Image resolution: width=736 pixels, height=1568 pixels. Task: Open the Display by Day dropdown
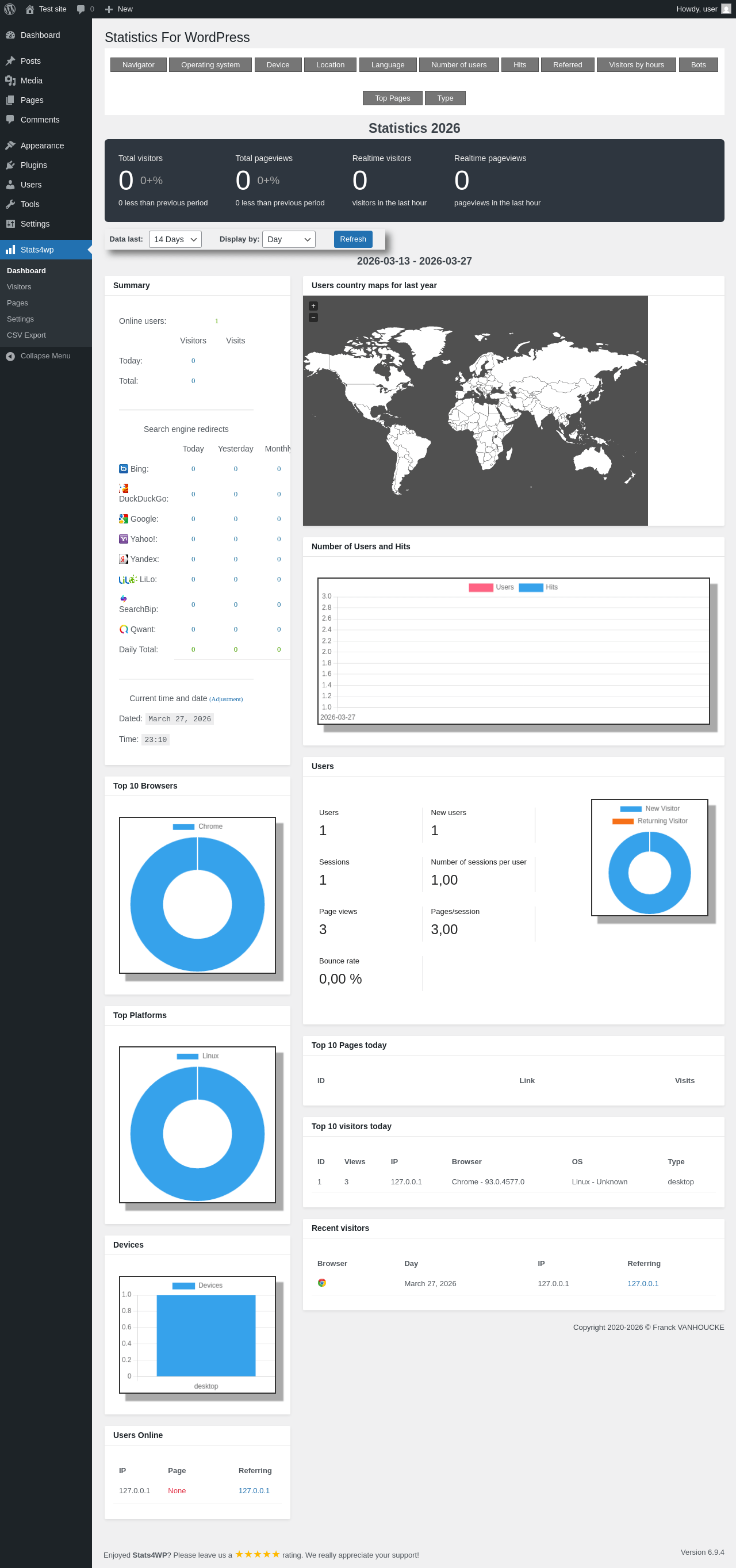tap(289, 239)
